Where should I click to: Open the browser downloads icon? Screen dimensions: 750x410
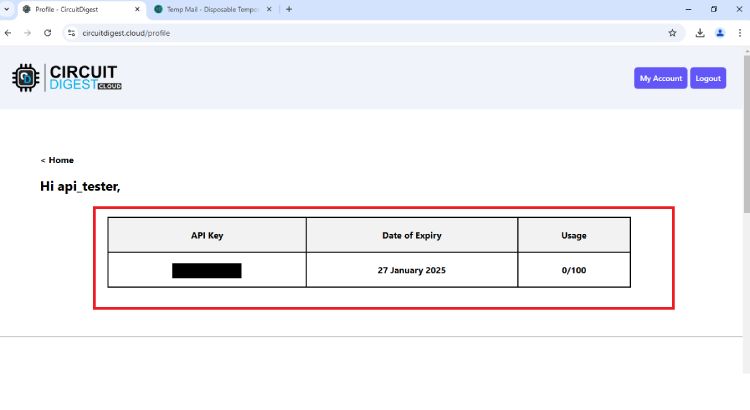tap(700, 32)
